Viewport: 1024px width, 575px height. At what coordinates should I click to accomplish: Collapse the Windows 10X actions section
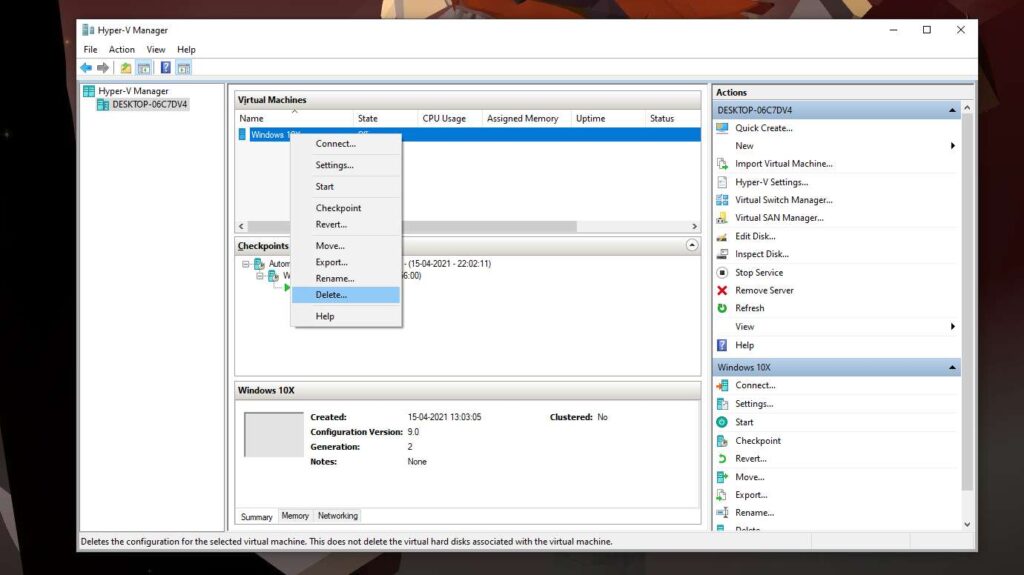(x=952, y=368)
